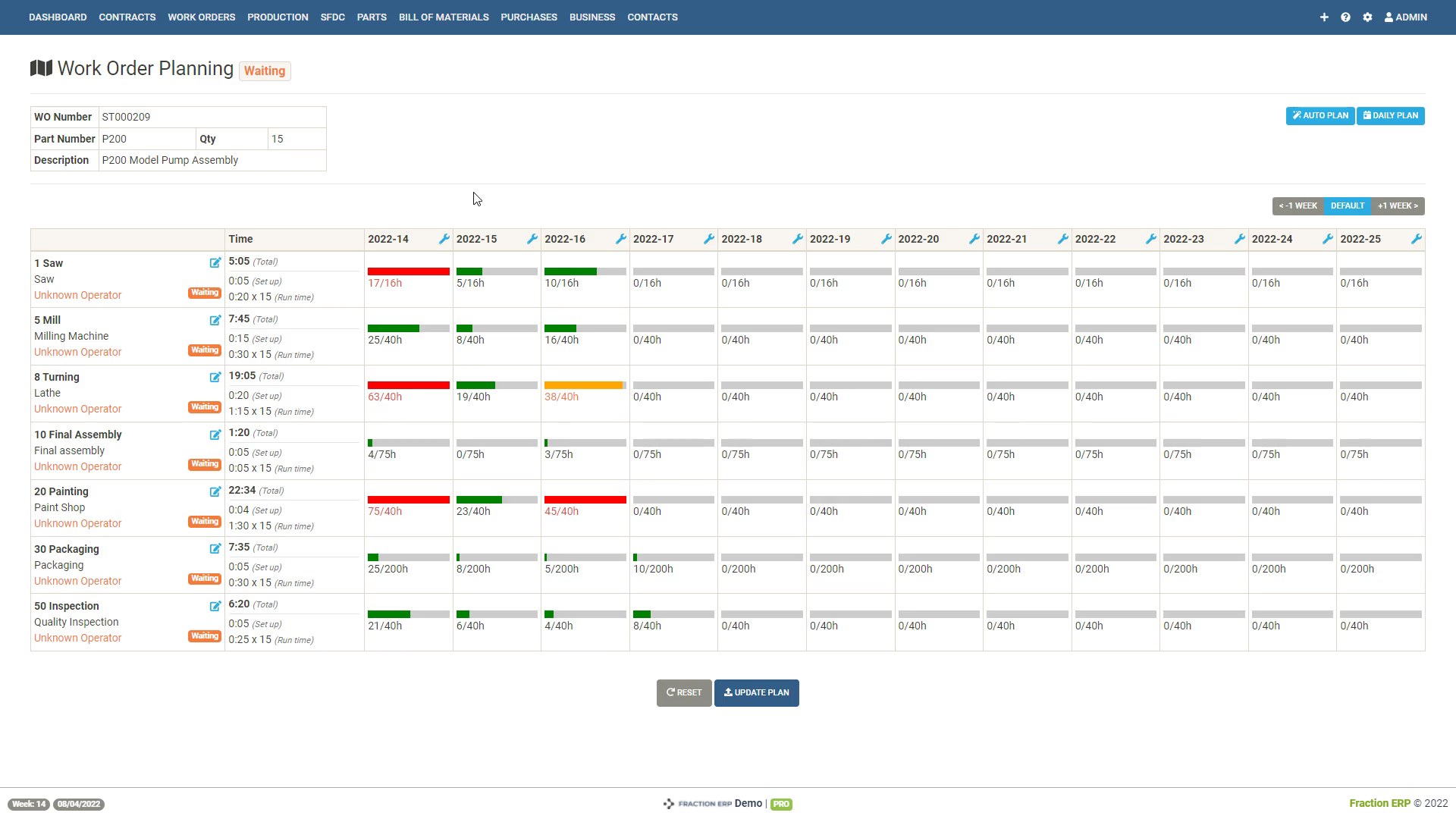1456x819 pixels.
Task: Open the Production menu
Action: pyautogui.click(x=278, y=17)
